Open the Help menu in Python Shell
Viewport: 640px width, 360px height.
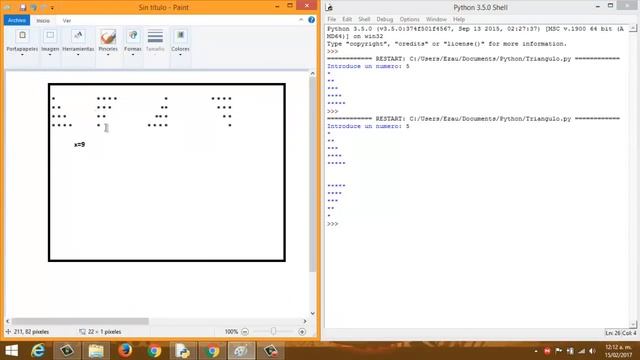click(x=459, y=19)
